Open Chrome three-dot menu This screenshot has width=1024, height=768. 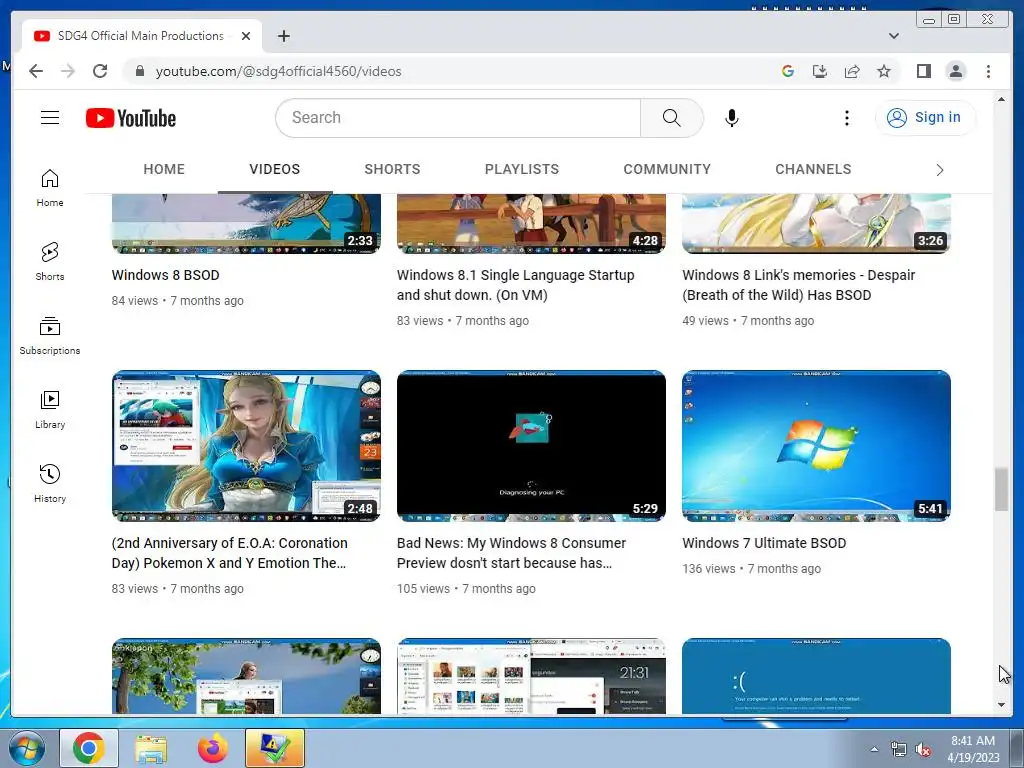point(988,71)
